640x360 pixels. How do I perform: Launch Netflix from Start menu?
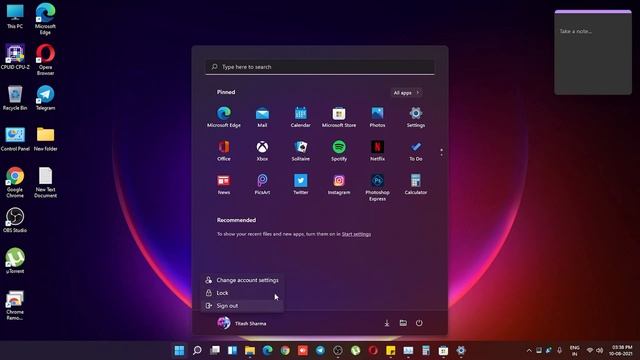pyautogui.click(x=377, y=150)
